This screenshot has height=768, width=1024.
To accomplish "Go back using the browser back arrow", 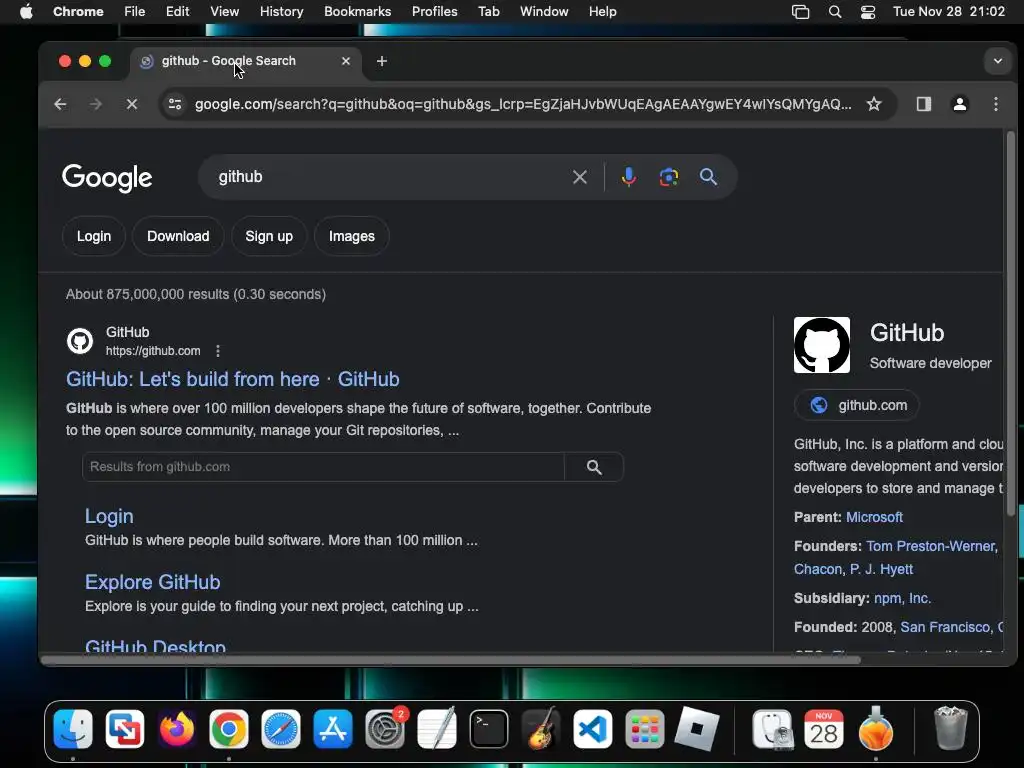I will pos(60,104).
